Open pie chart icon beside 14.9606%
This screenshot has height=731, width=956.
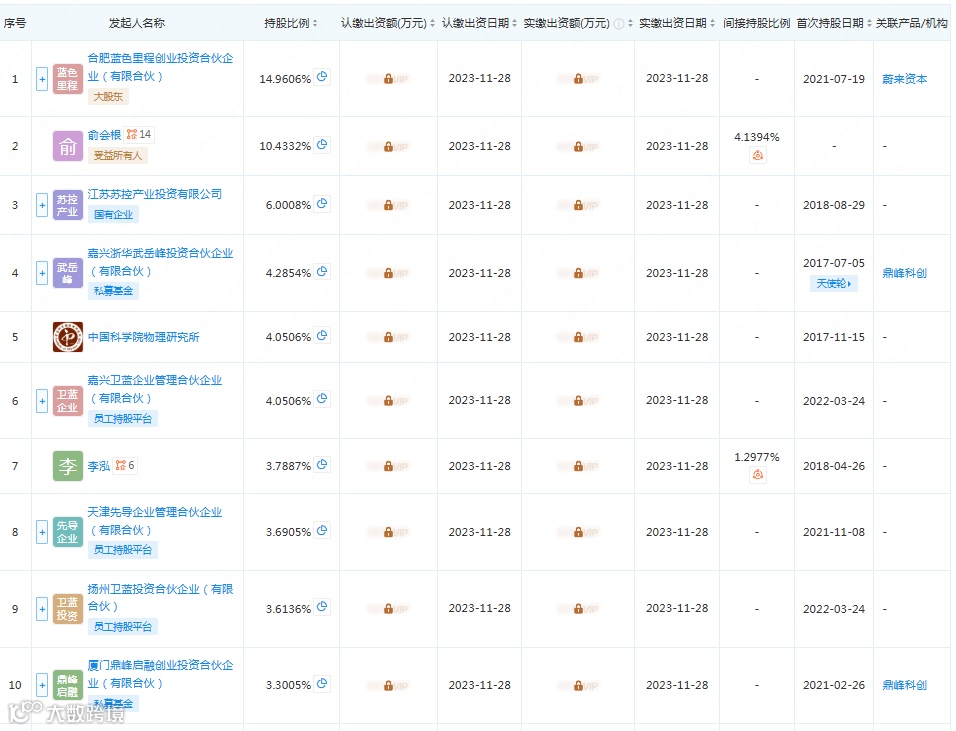[x=323, y=77]
